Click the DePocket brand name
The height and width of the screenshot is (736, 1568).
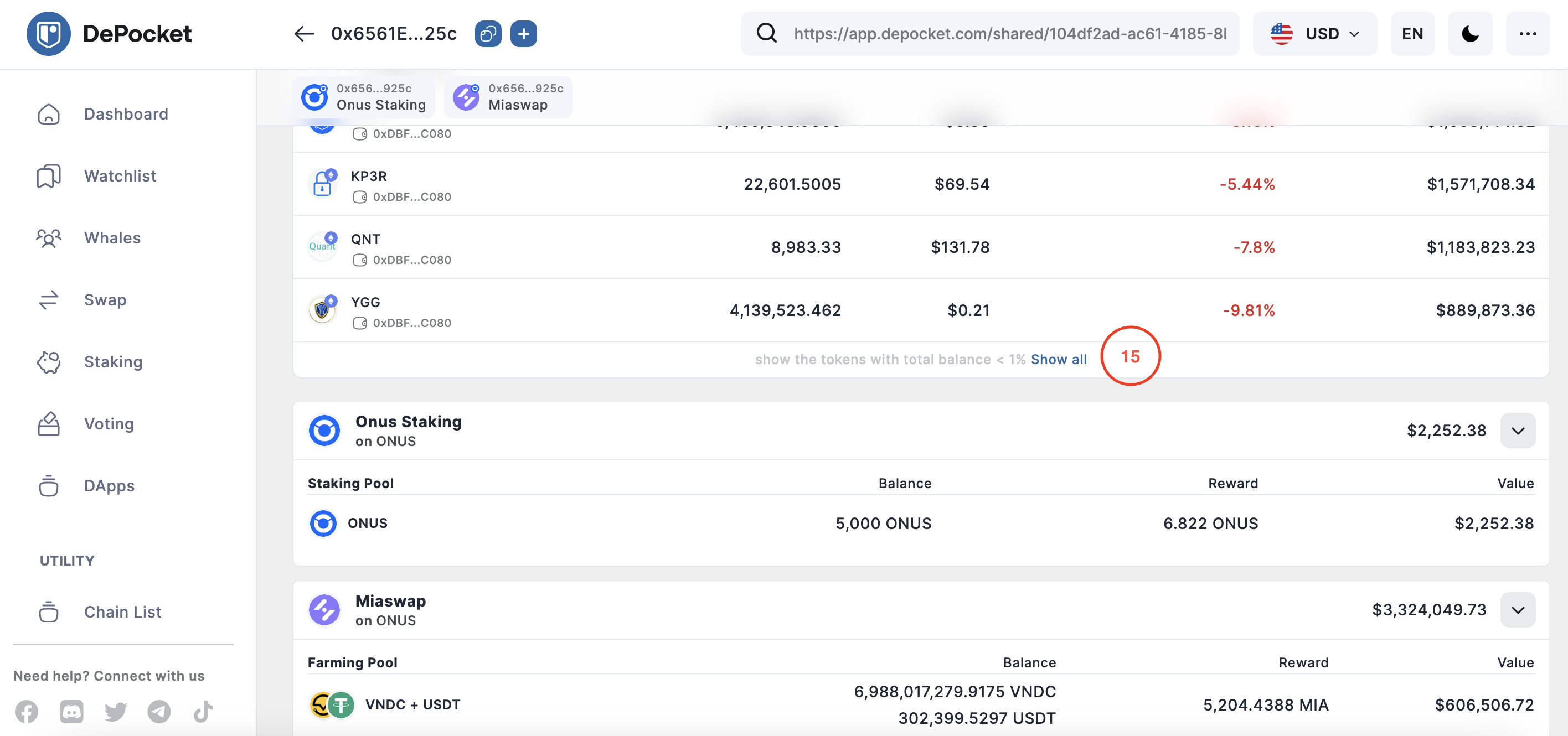click(137, 33)
